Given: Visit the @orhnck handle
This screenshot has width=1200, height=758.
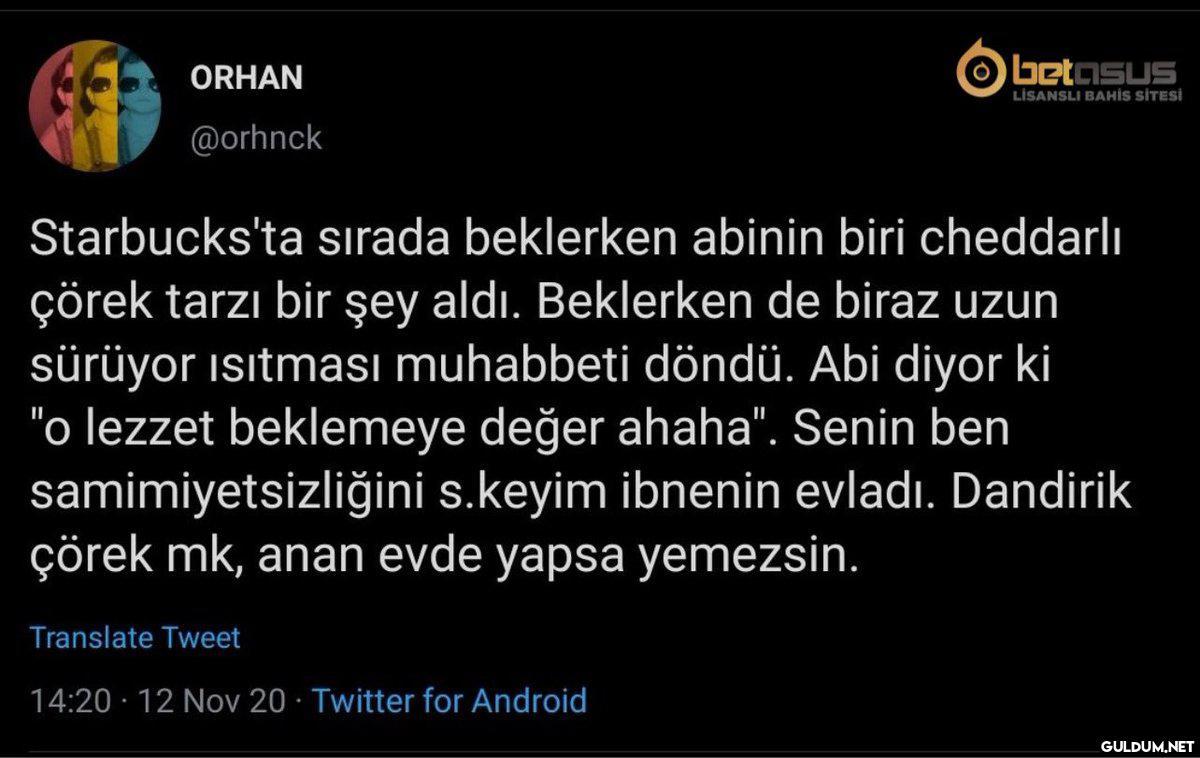Looking at the screenshot, I should point(256,138).
